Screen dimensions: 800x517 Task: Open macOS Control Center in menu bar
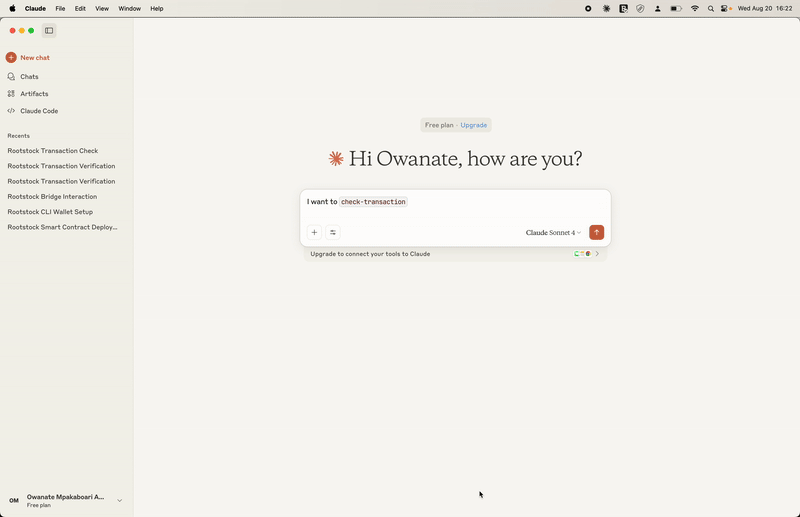[726, 8]
